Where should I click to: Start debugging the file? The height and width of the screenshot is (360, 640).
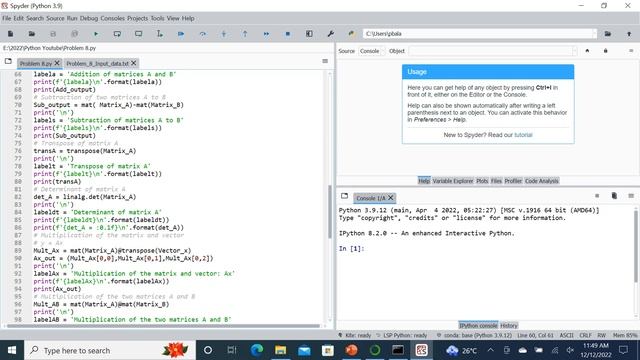tap(181, 34)
